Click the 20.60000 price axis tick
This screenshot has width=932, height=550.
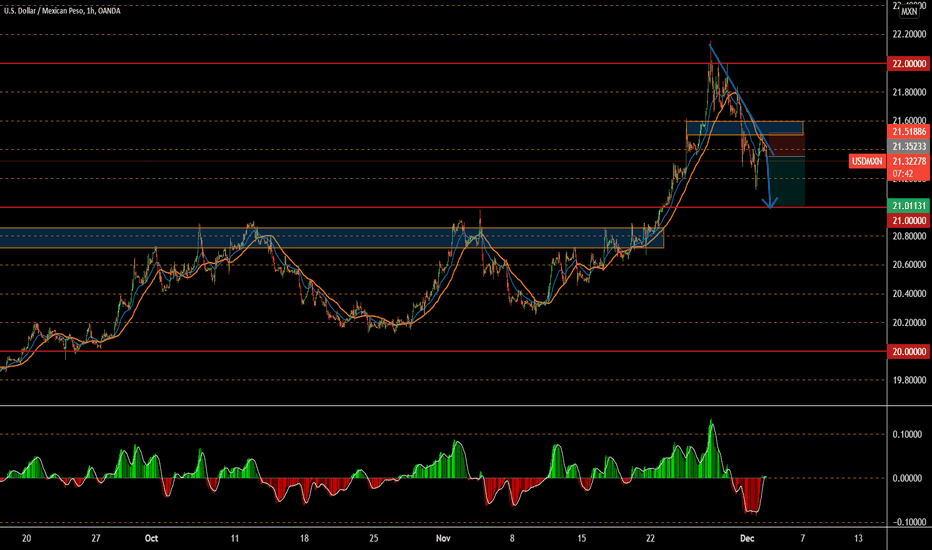tap(909, 265)
